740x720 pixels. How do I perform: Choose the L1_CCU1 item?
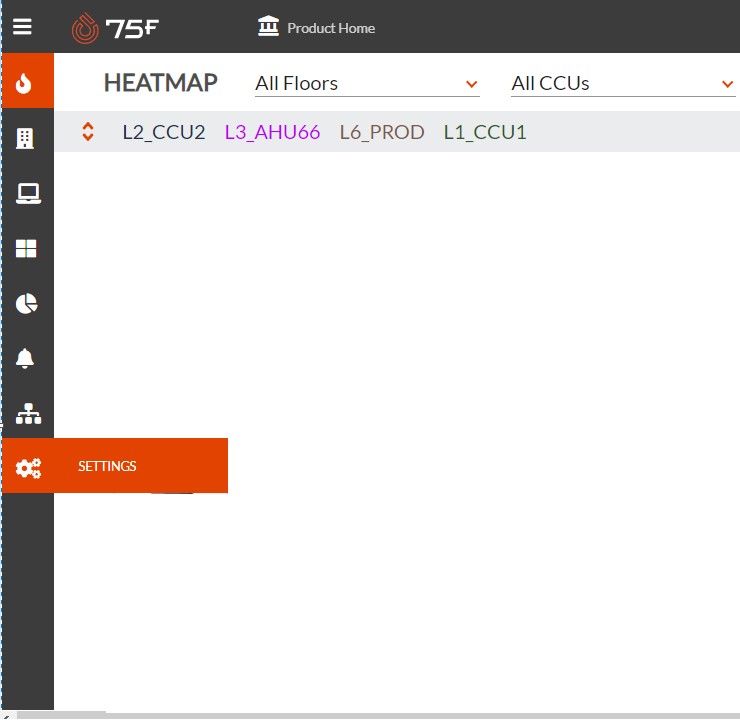point(485,132)
